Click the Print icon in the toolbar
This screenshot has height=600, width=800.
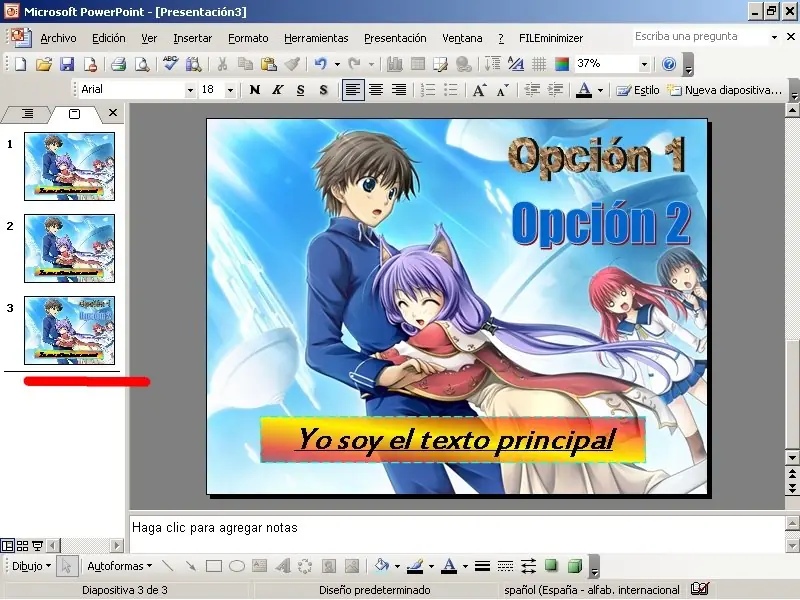point(118,64)
